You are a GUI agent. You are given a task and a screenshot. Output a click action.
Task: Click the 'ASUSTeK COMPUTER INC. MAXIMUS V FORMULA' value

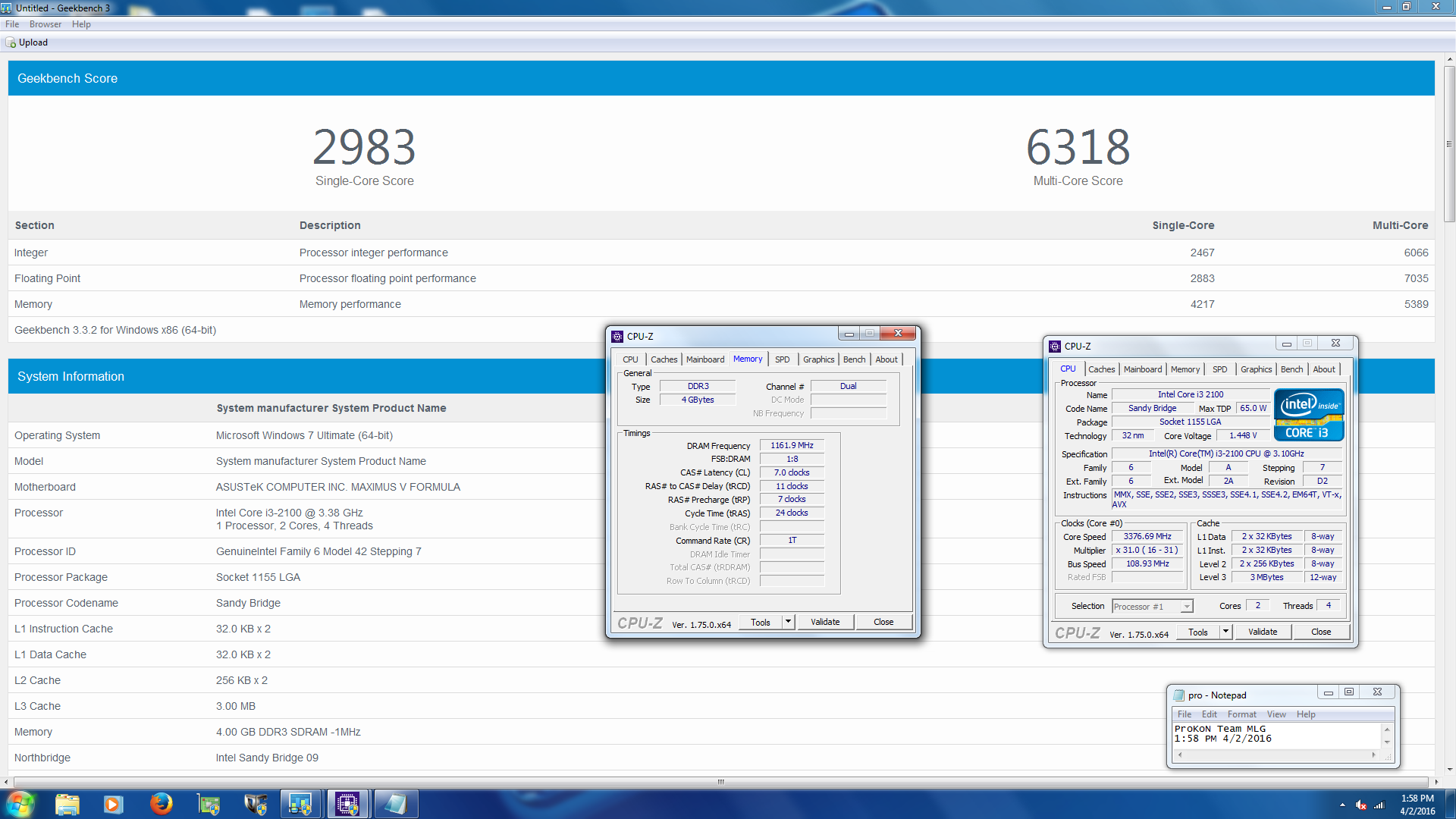(338, 487)
